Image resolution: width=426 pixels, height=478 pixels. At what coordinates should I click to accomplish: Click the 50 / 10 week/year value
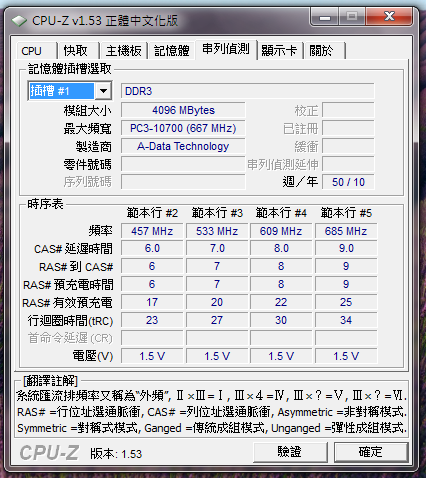point(348,182)
